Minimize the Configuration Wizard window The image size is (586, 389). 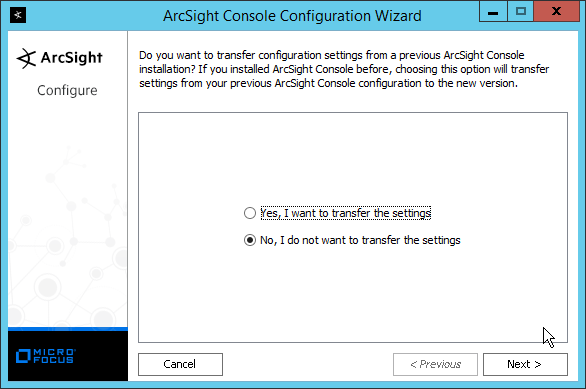tap(493, 12)
